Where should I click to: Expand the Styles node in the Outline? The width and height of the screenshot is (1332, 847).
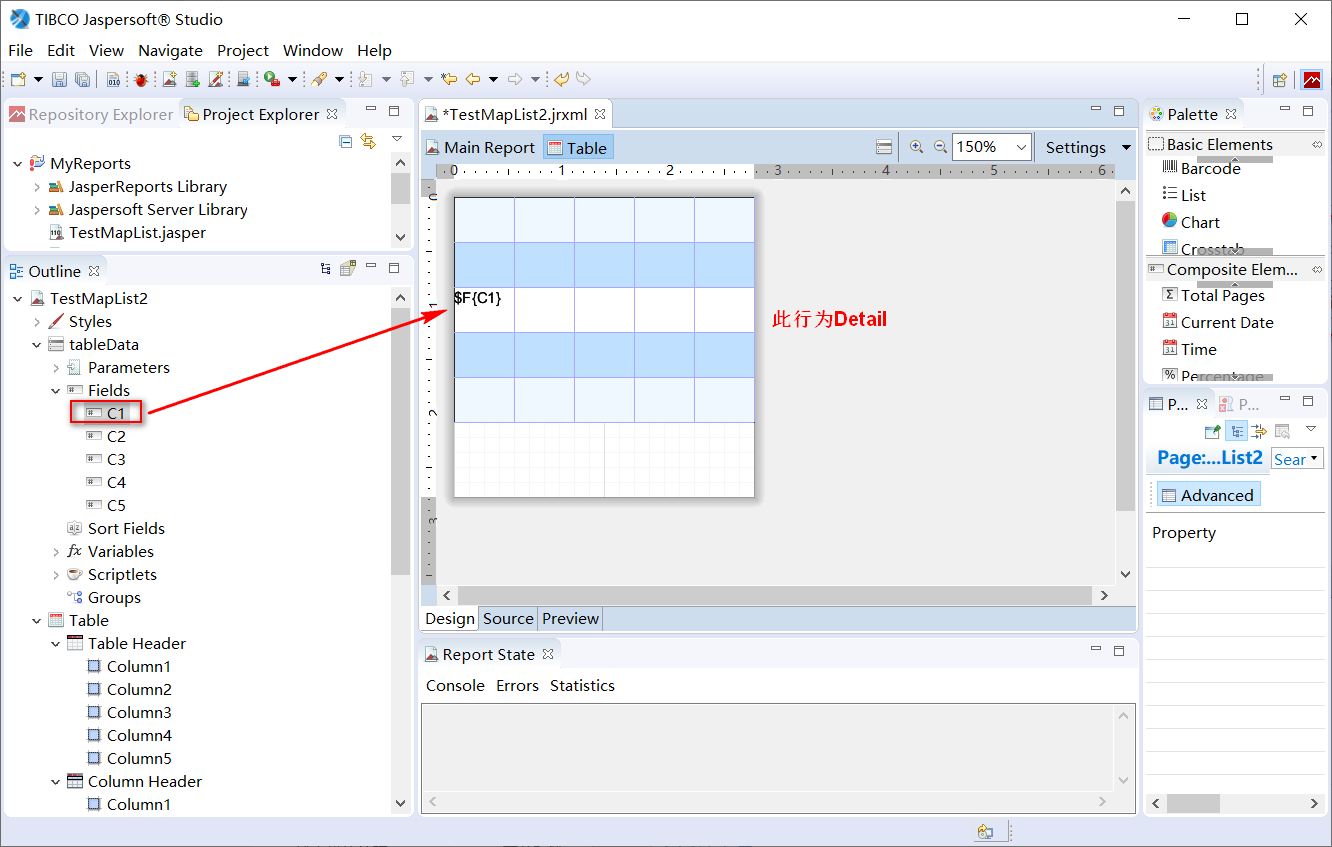click(x=37, y=322)
